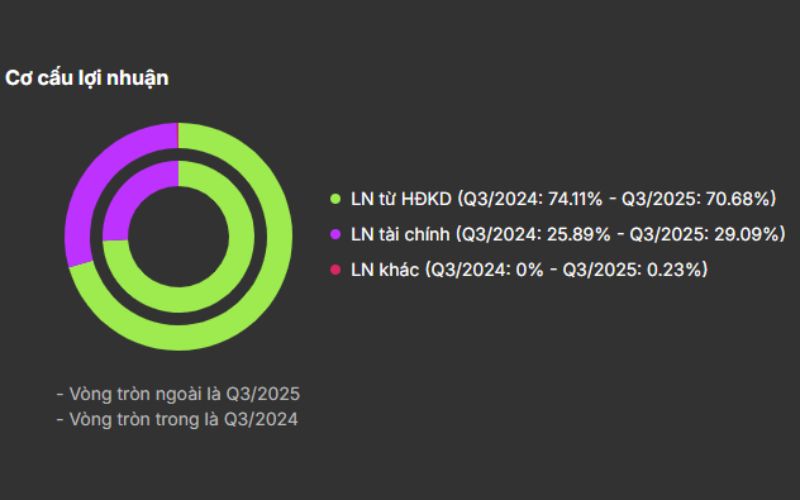Click the 0.23% value in the legend

(x=674, y=269)
